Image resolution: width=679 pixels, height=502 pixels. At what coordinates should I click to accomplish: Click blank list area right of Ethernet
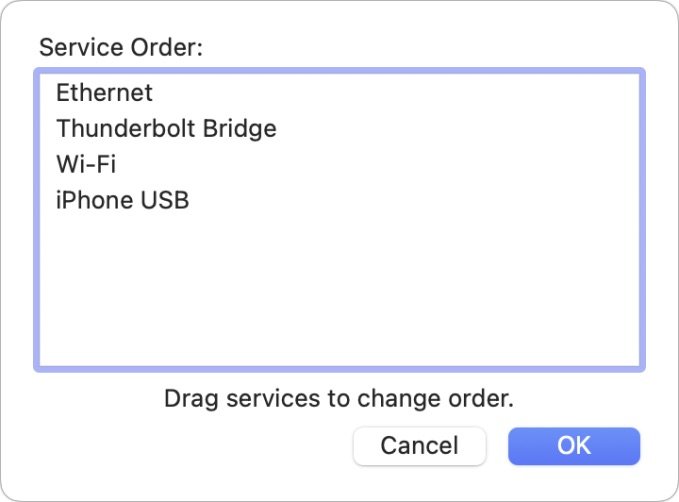(400, 93)
